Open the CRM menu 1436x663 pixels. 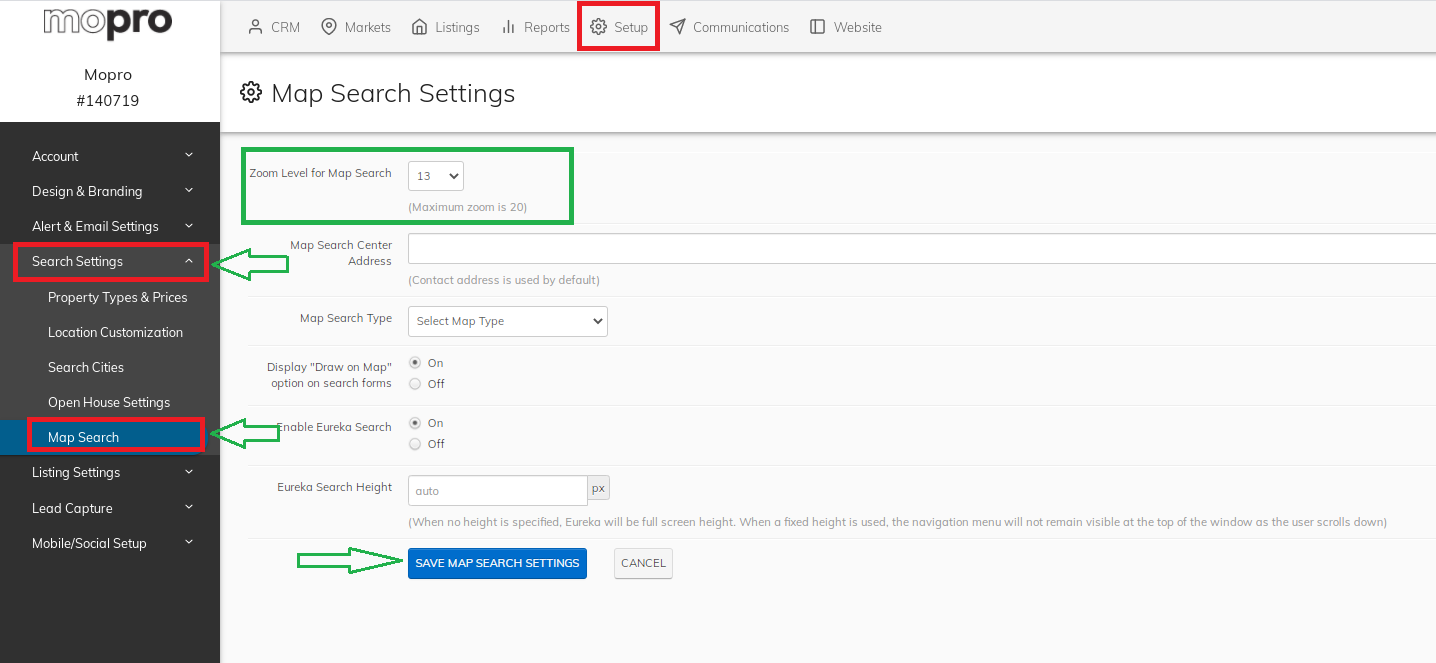pyautogui.click(x=273, y=27)
